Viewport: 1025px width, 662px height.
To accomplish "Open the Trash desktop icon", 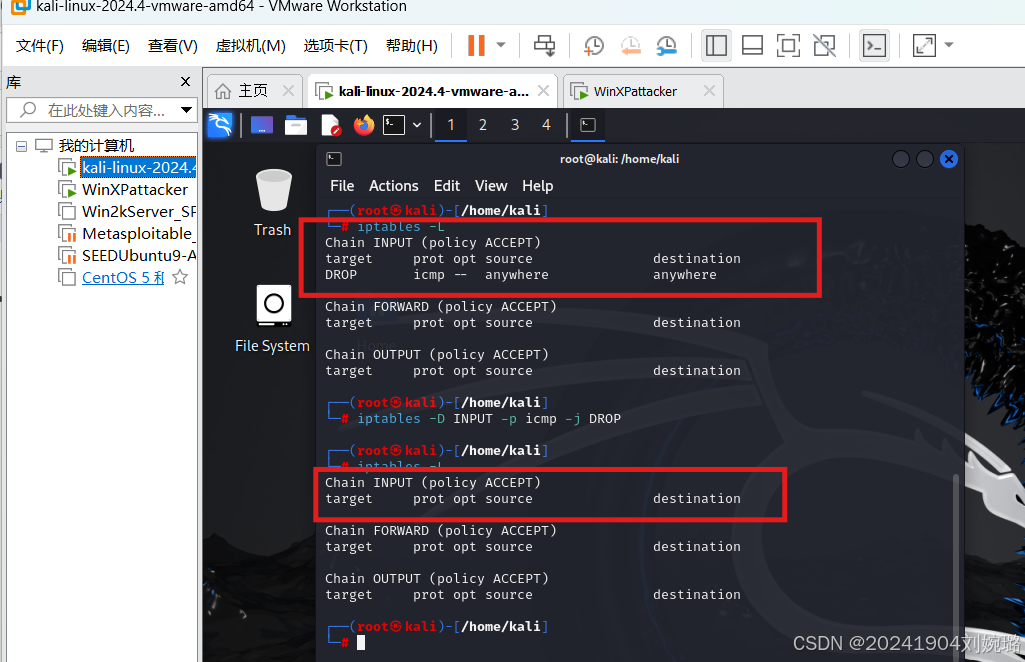I will click(x=273, y=203).
